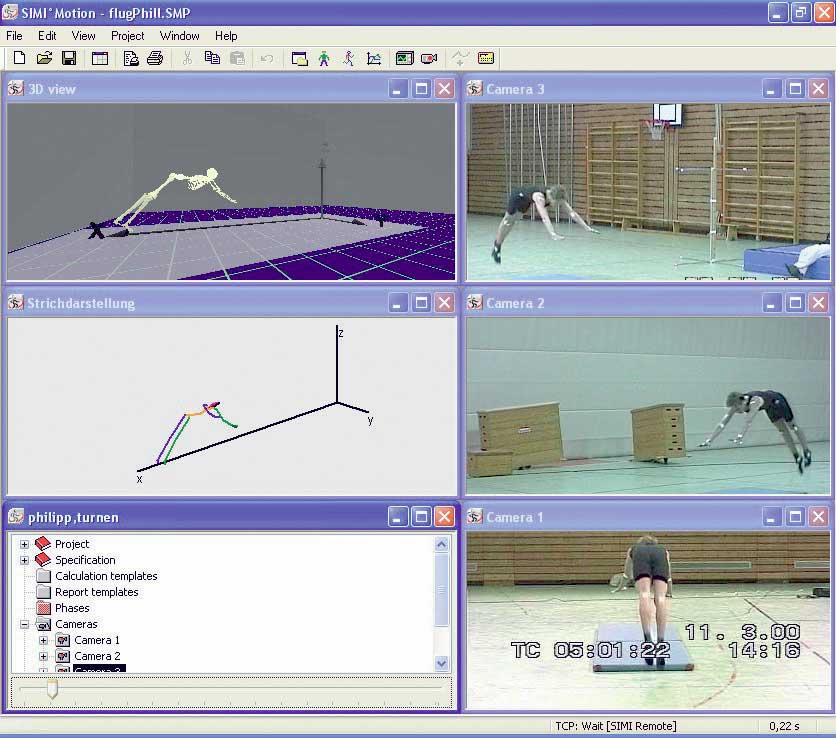Click the table window toolbar icon
The image size is (836, 738).
pyautogui.click(x=100, y=58)
